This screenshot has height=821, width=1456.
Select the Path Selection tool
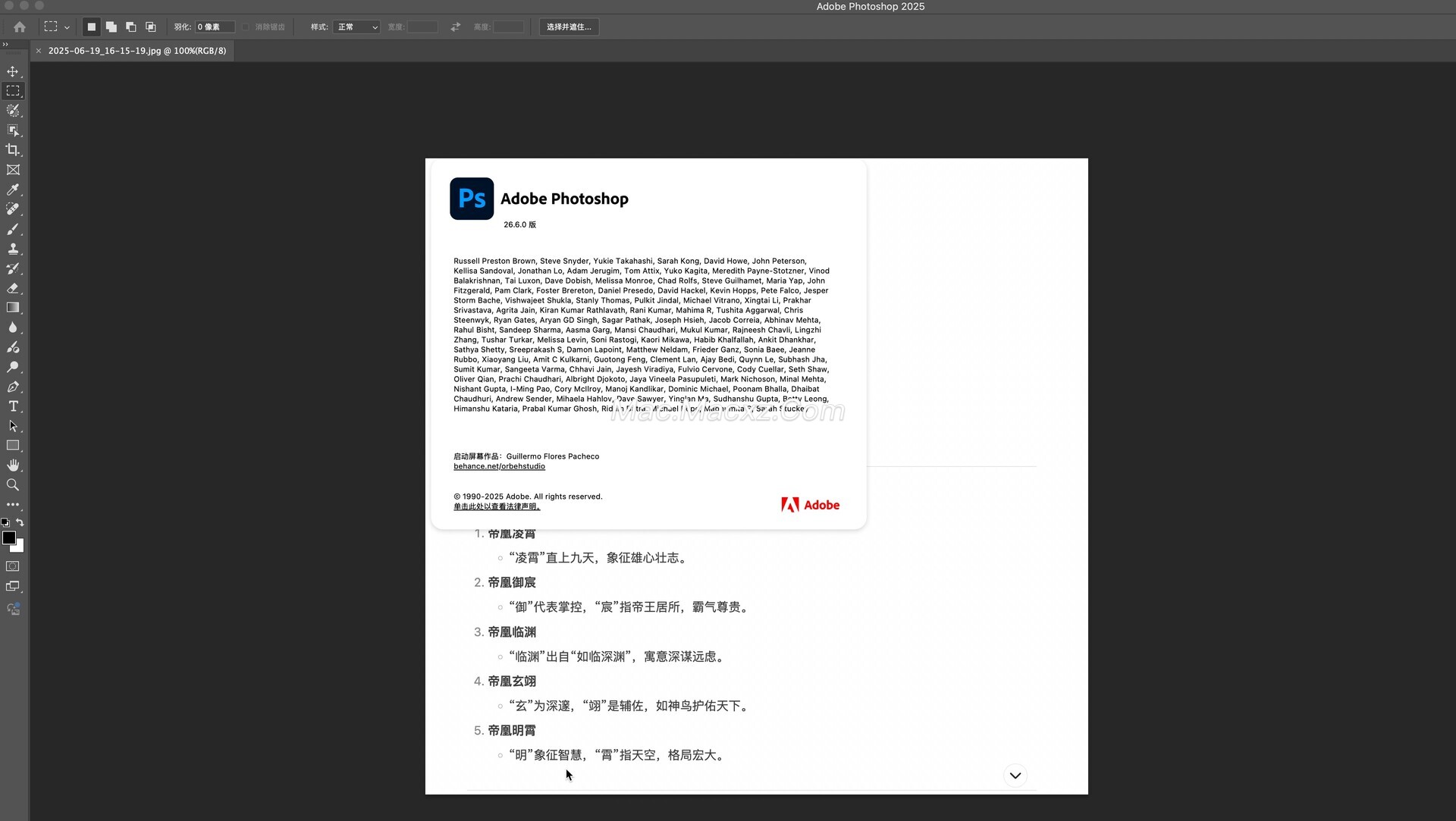tap(13, 426)
